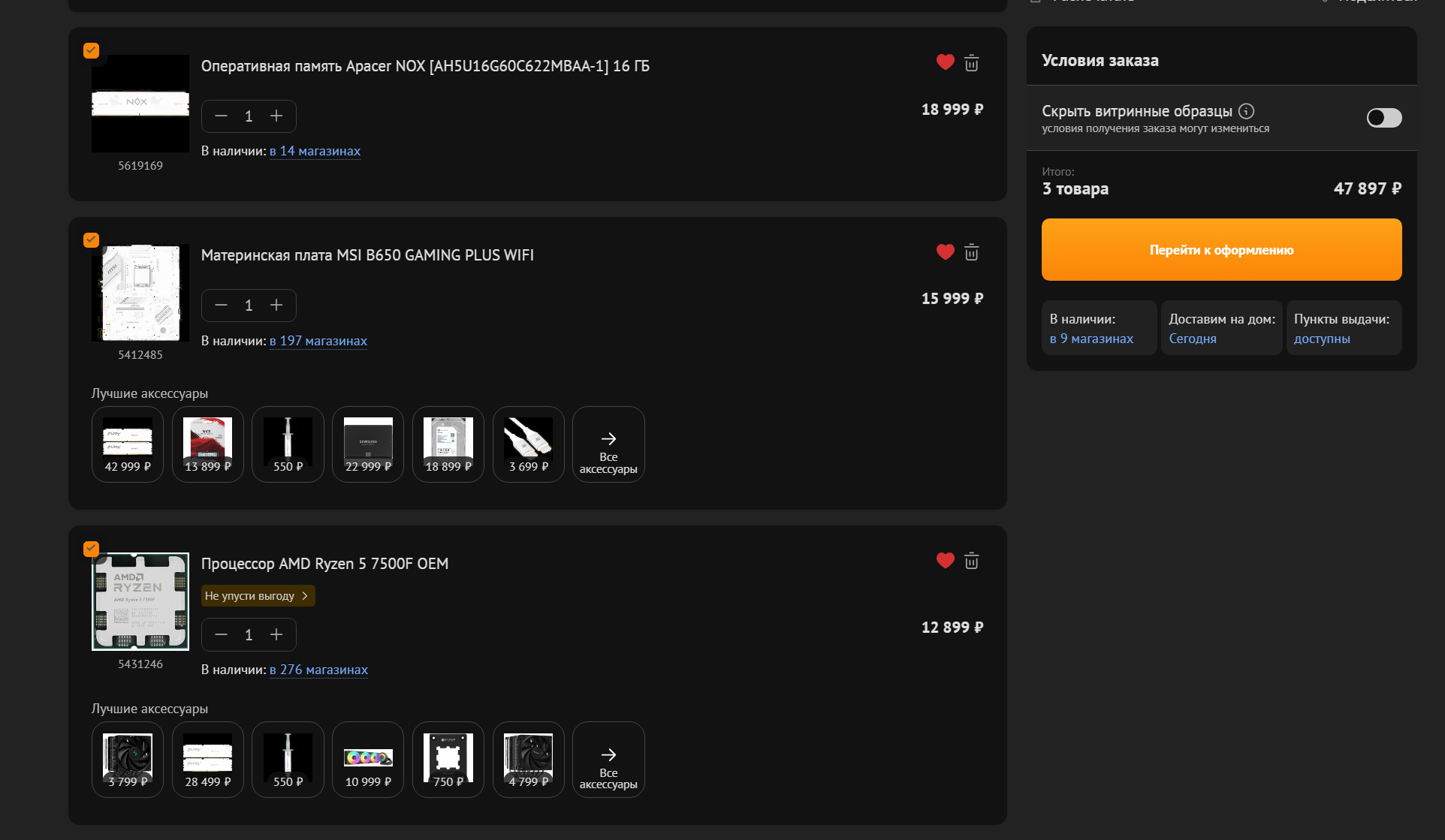Open the 22 999 ₽ Samsung SSD accessory
Image resolution: width=1445 pixels, height=840 pixels.
click(x=368, y=444)
